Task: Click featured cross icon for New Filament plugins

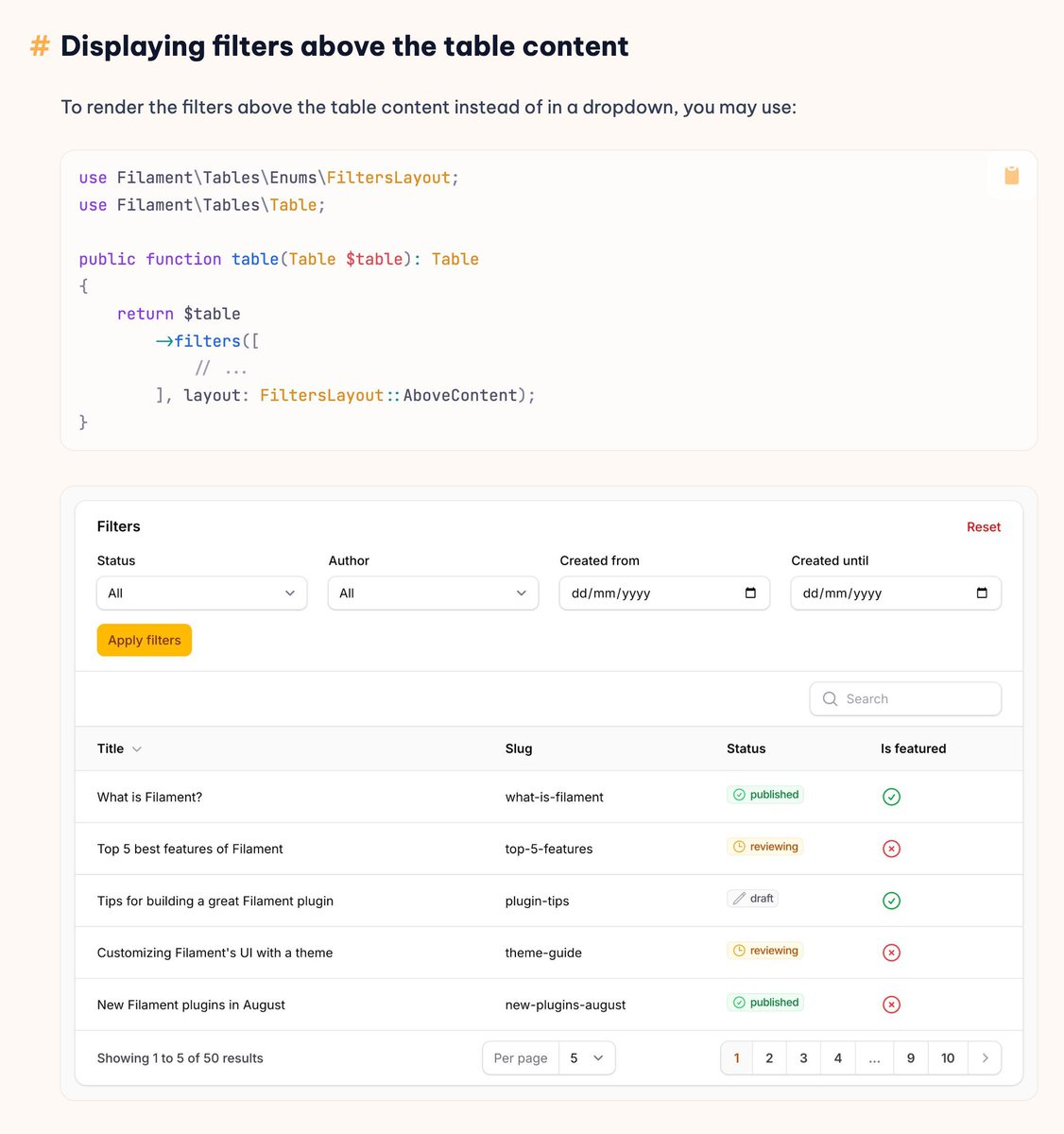Action: [891, 1005]
